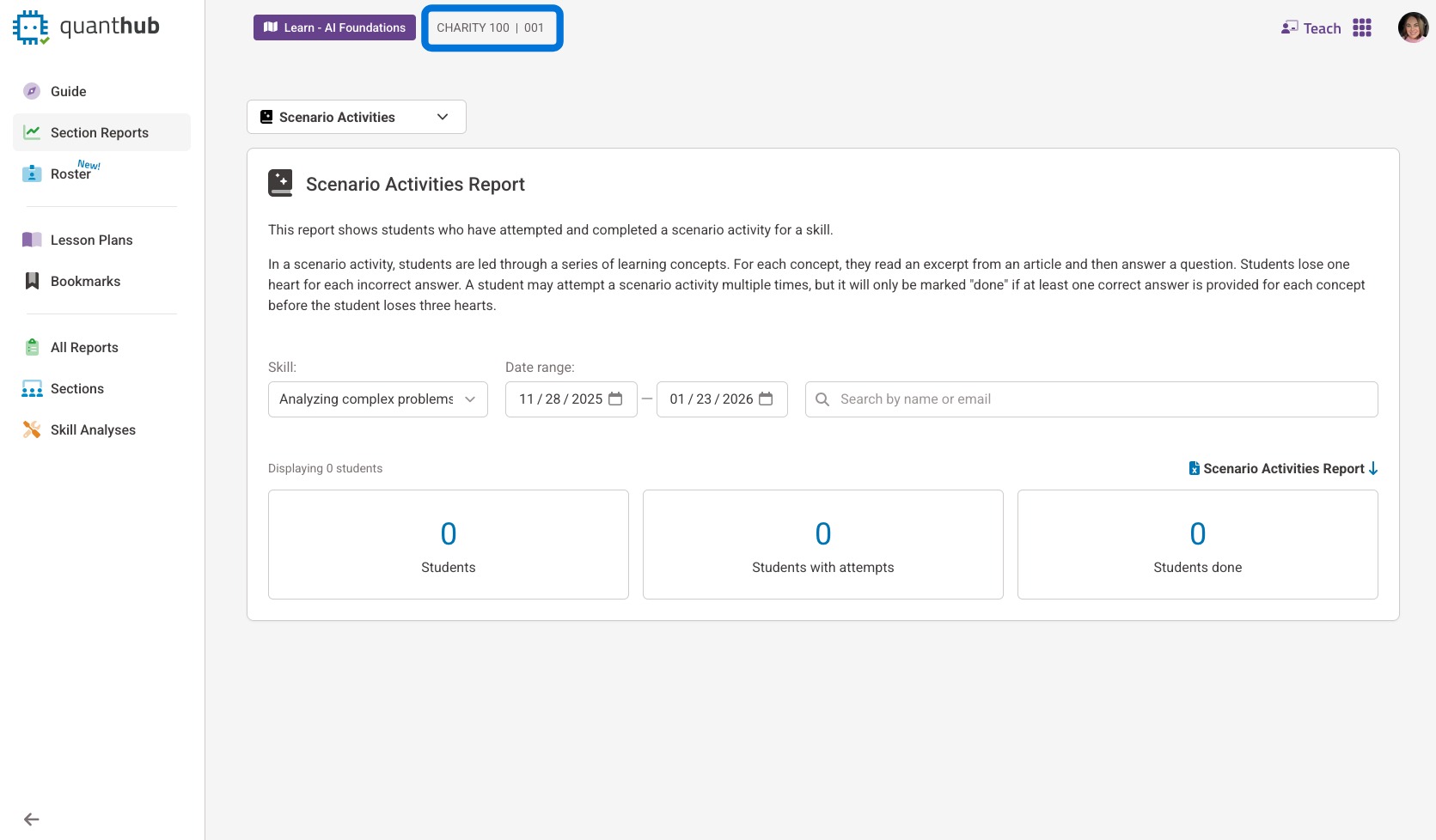Collapse sidebar with the back arrow
The image size is (1436, 840).
tap(32, 819)
